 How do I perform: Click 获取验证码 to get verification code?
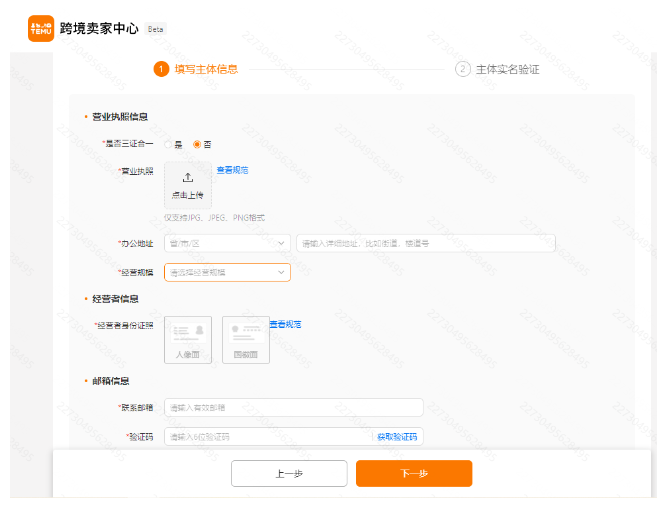398,437
